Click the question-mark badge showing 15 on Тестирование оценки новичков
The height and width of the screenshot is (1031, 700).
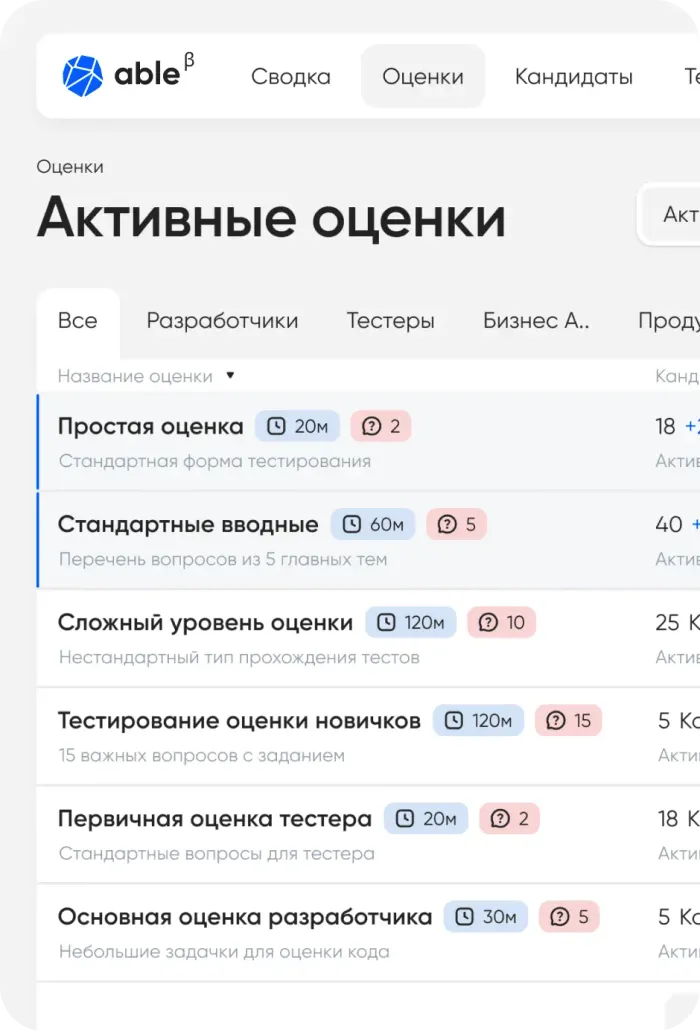[x=568, y=720]
